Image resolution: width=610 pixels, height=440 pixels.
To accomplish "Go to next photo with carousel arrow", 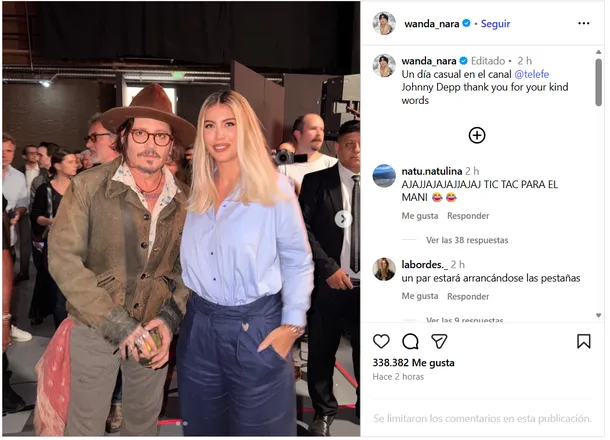I will point(343,219).
